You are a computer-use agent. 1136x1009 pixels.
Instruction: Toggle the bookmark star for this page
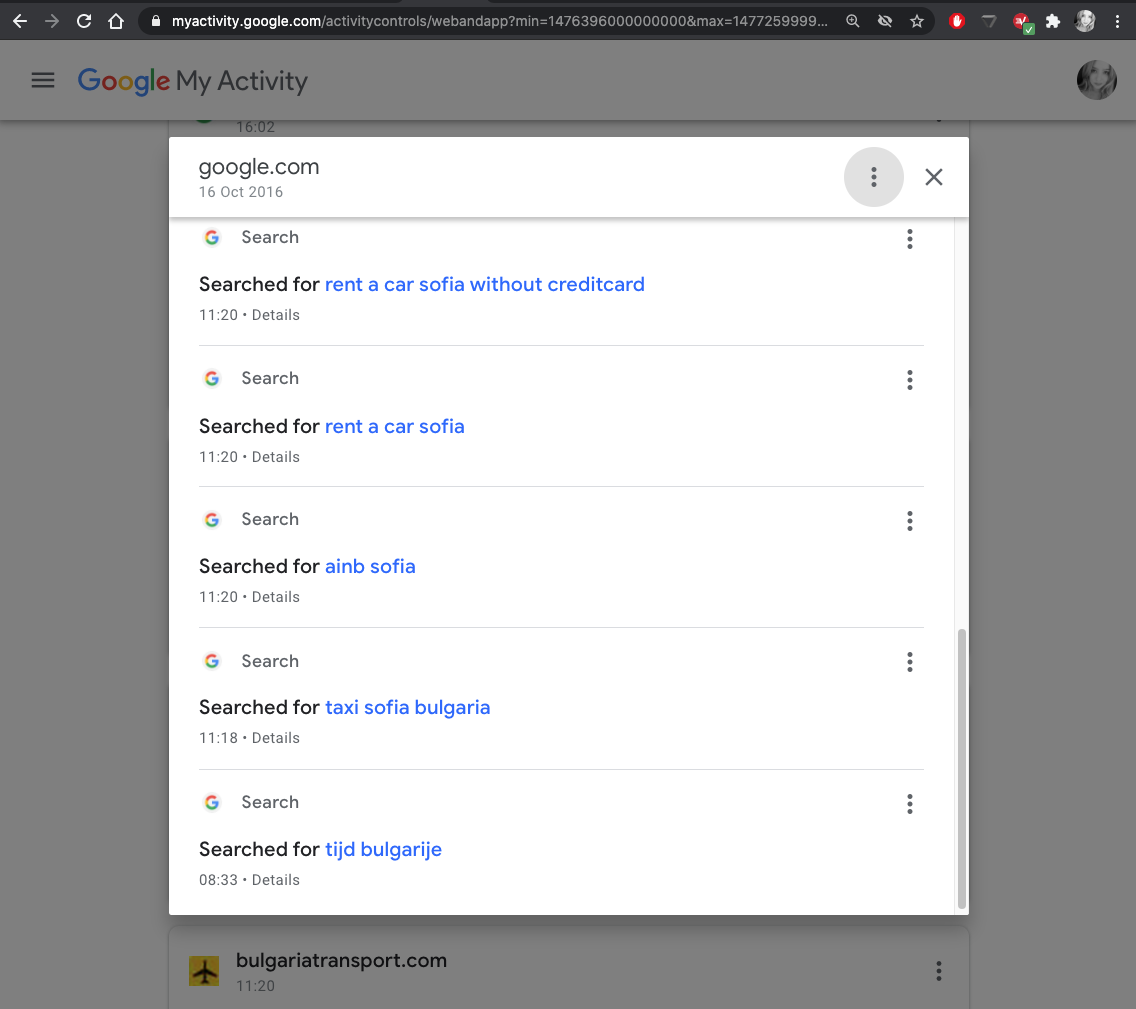pyautogui.click(x=917, y=19)
